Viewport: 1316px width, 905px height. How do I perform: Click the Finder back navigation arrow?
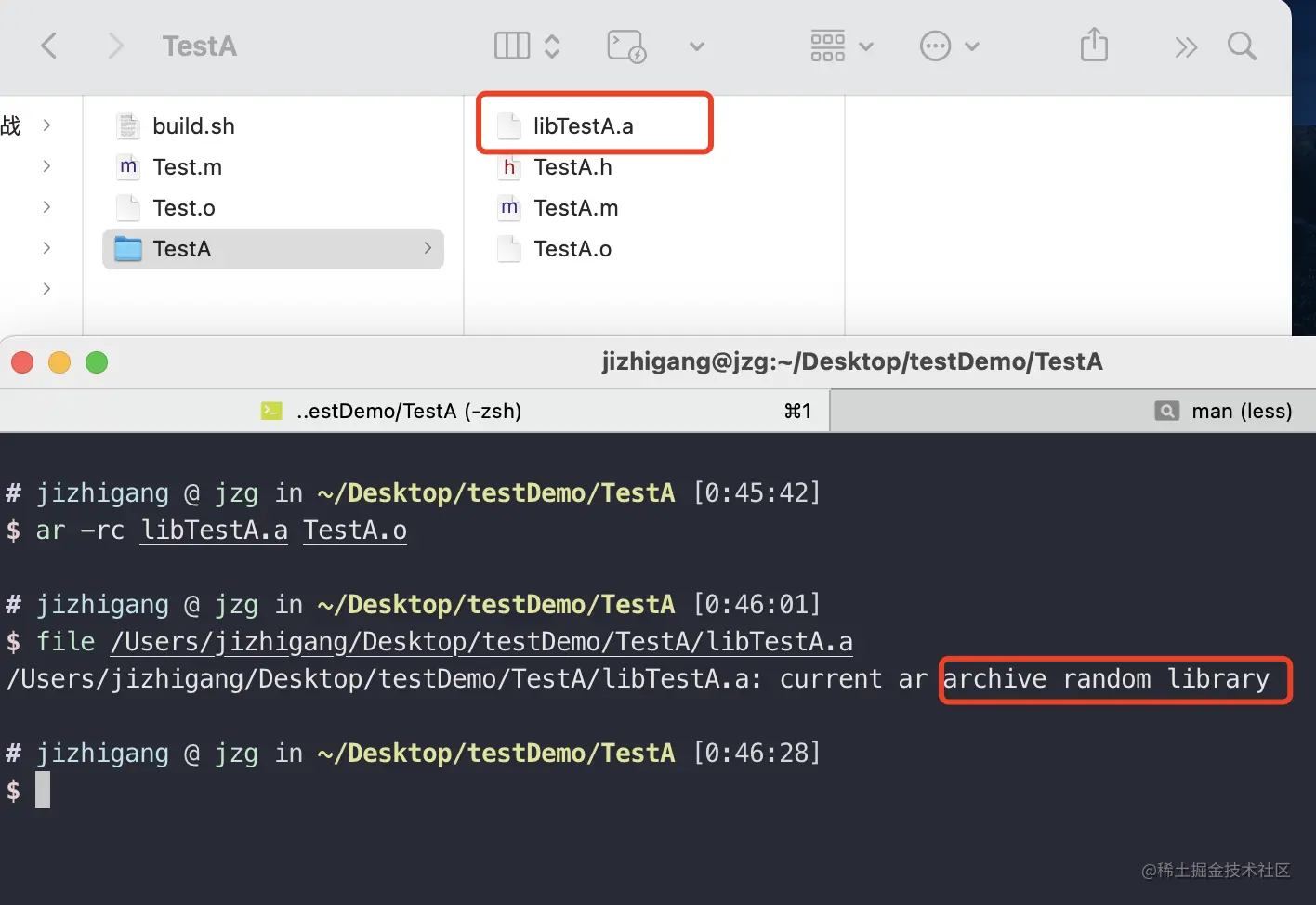(x=49, y=46)
